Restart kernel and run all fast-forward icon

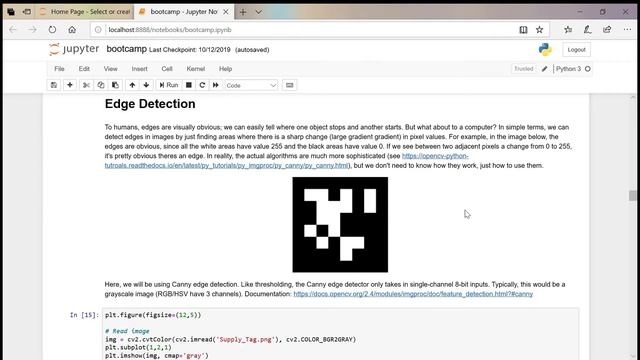coord(216,85)
